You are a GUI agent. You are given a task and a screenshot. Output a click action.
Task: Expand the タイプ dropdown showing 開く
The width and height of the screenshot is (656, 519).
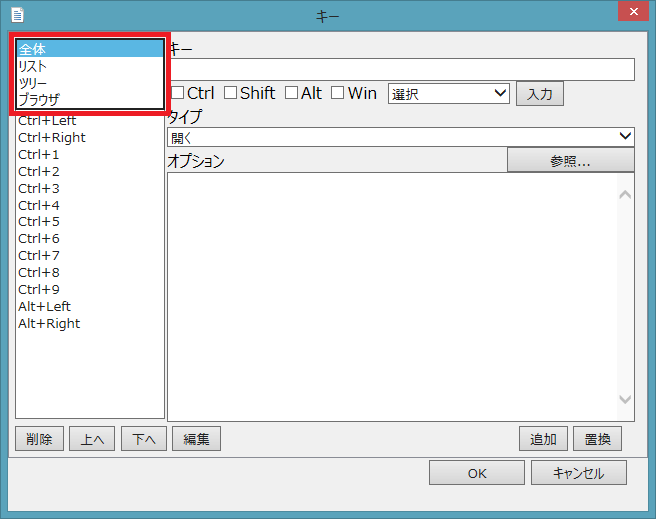point(401,137)
